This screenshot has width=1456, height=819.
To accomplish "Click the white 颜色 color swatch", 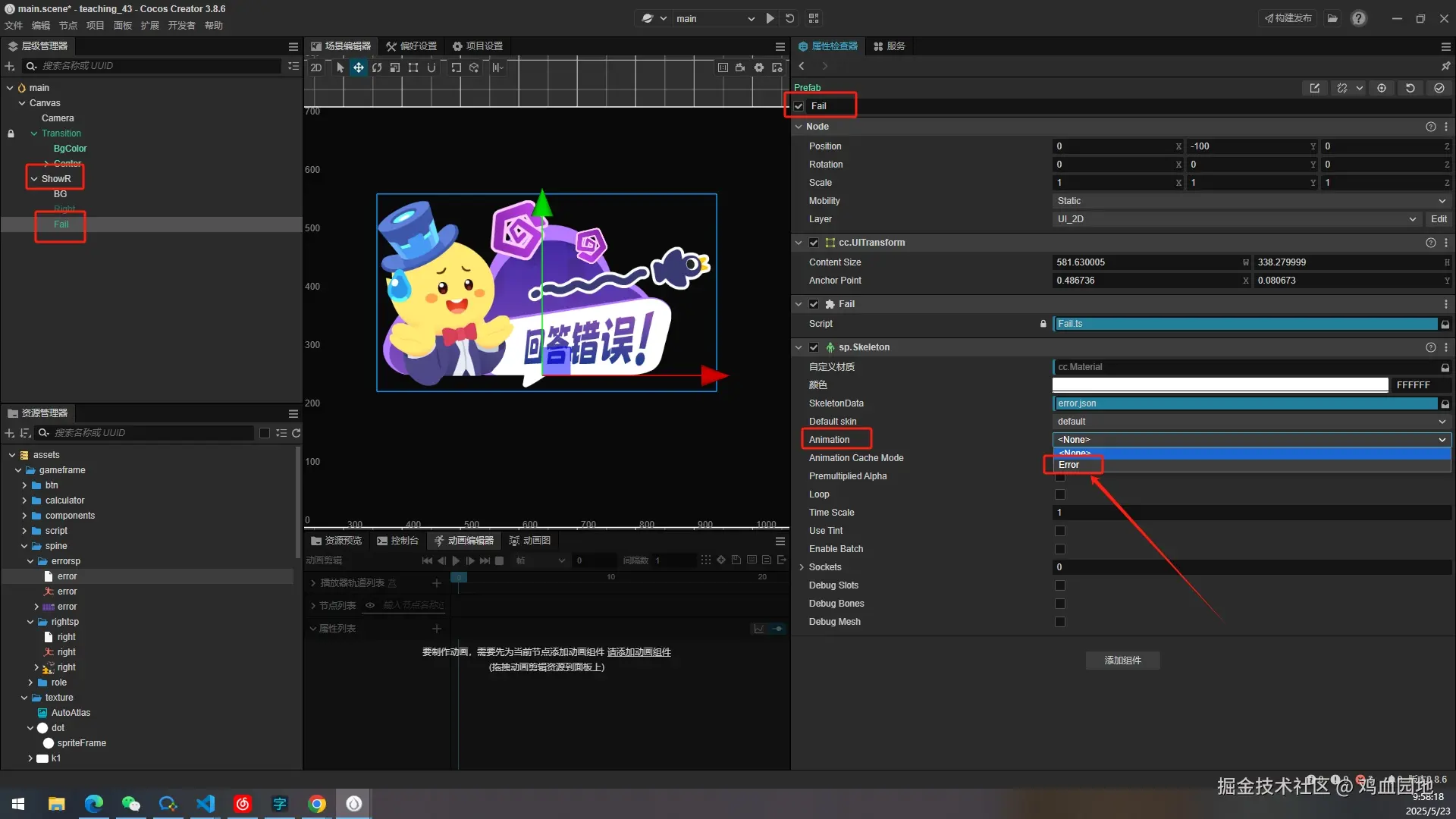I will click(x=1220, y=385).
